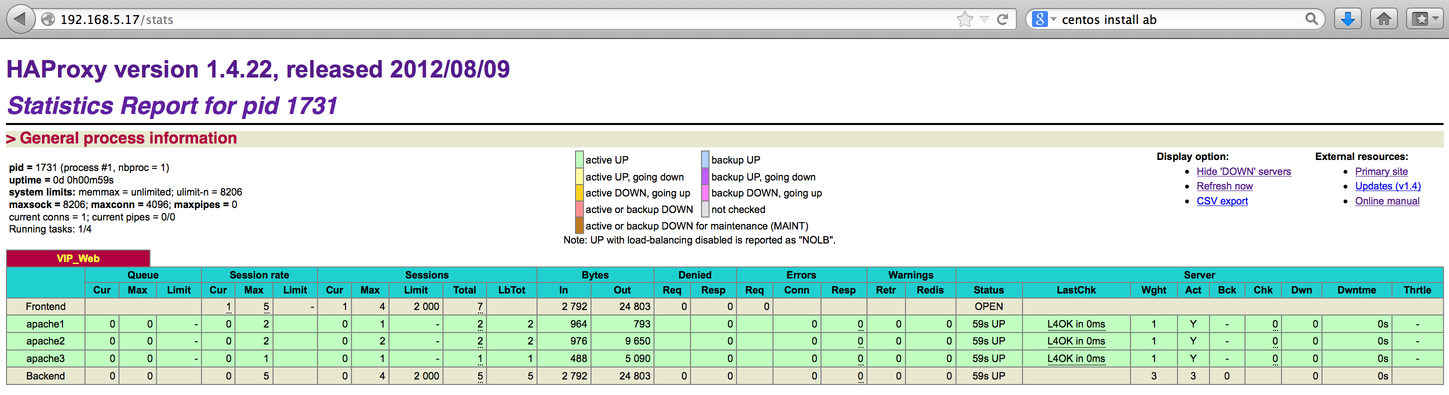Open the bookmarks menu button
This screenshot has width=1449, height=395.
pyautogui.click(x=1423, y=19)
